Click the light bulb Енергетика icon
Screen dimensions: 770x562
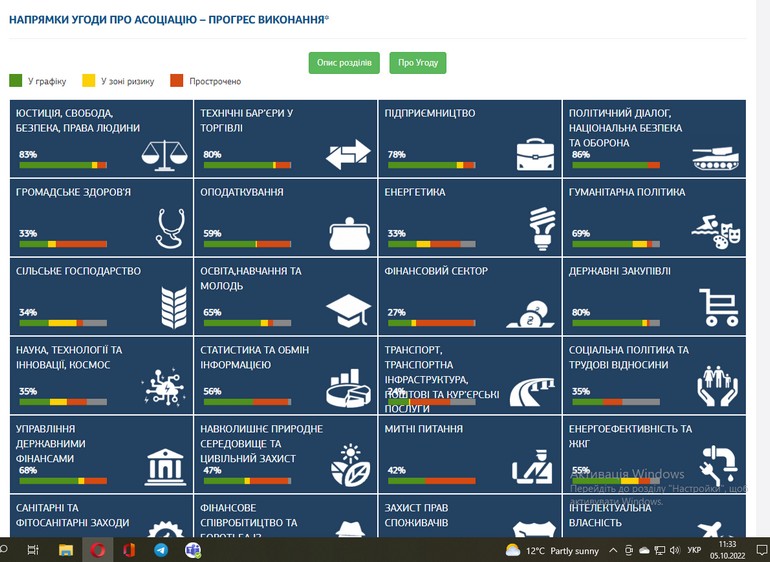pyautogui.click(x=542, y=228)
